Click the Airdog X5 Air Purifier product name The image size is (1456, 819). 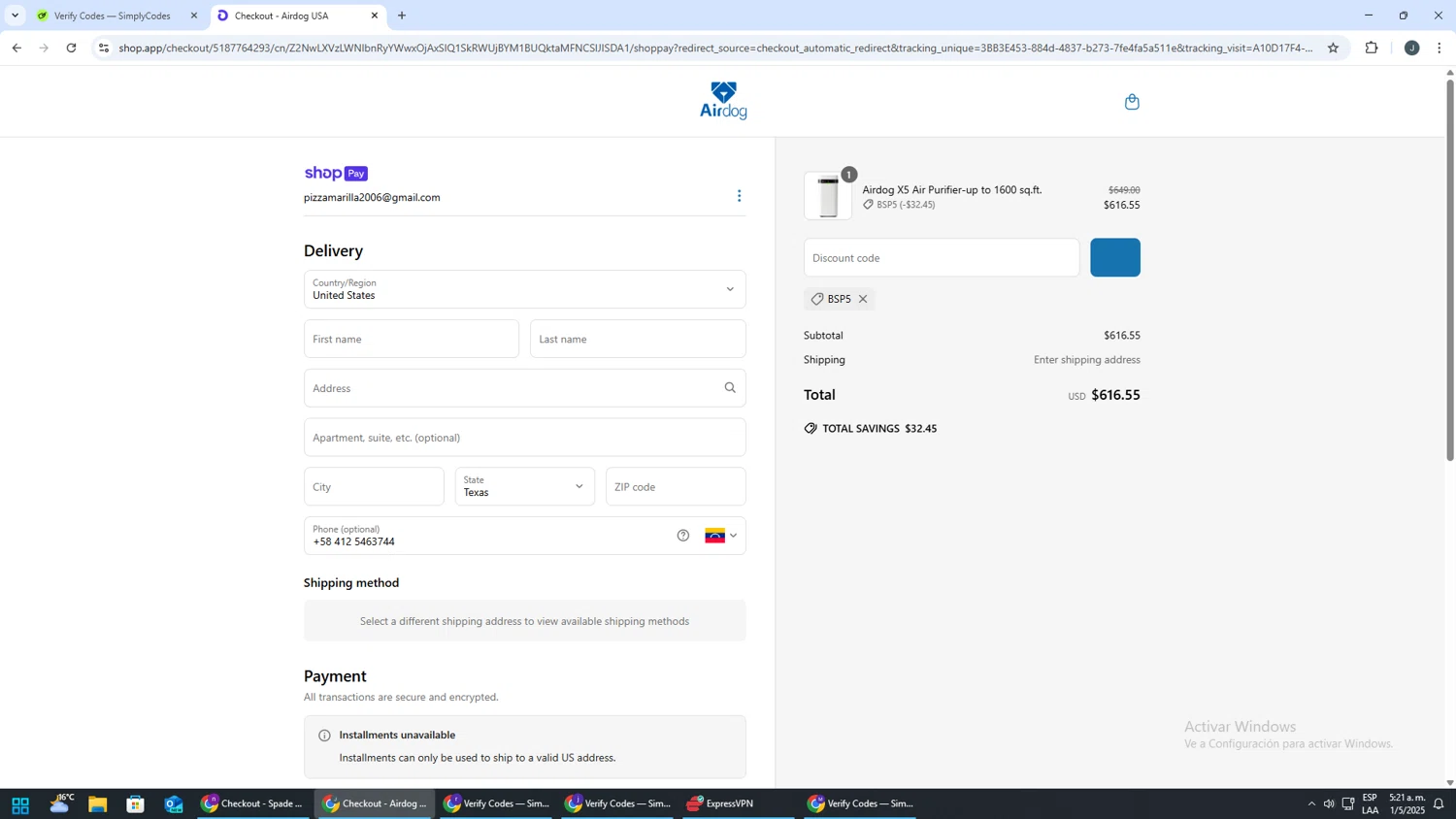tap(951, 190)
